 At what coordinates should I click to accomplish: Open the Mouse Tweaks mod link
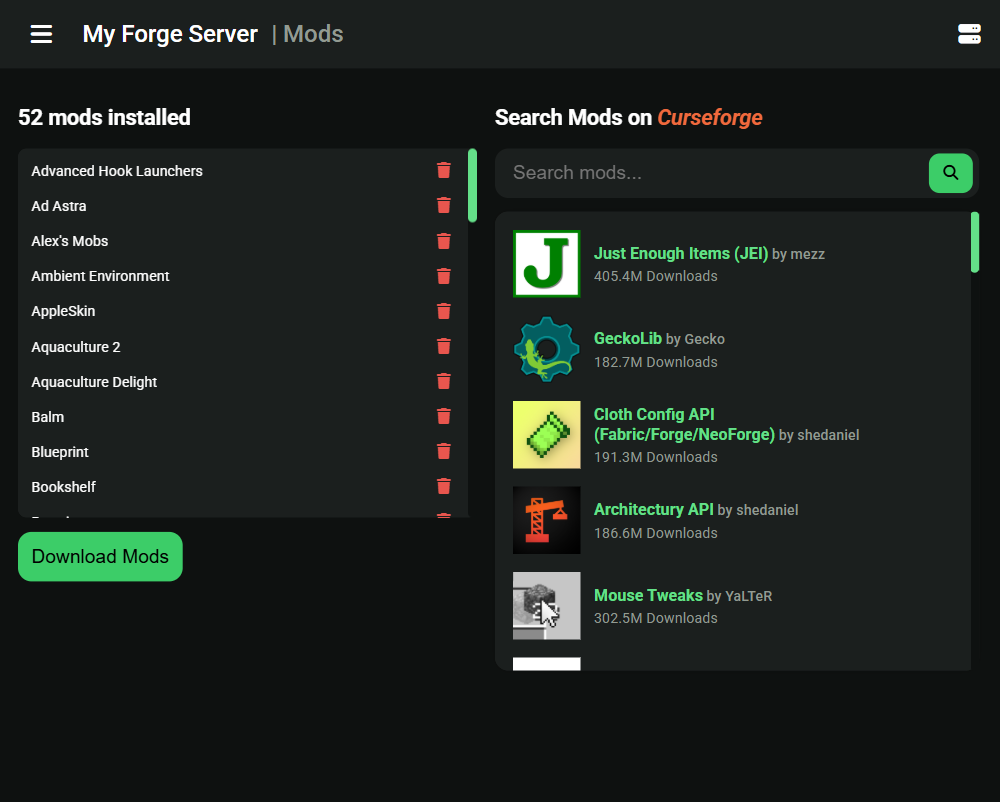(x=648, y=596)
